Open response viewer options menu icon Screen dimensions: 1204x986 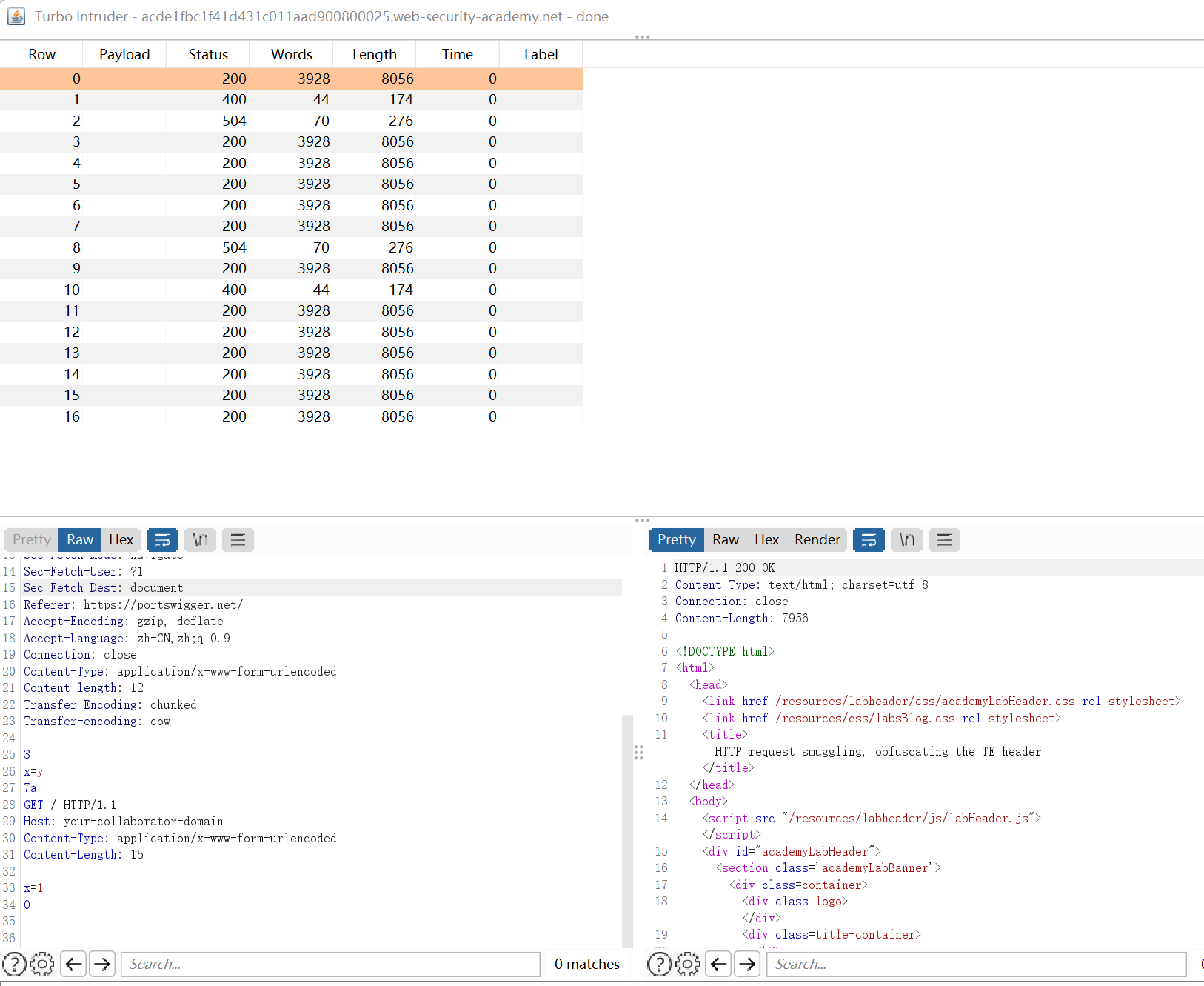tap(944, 540)
